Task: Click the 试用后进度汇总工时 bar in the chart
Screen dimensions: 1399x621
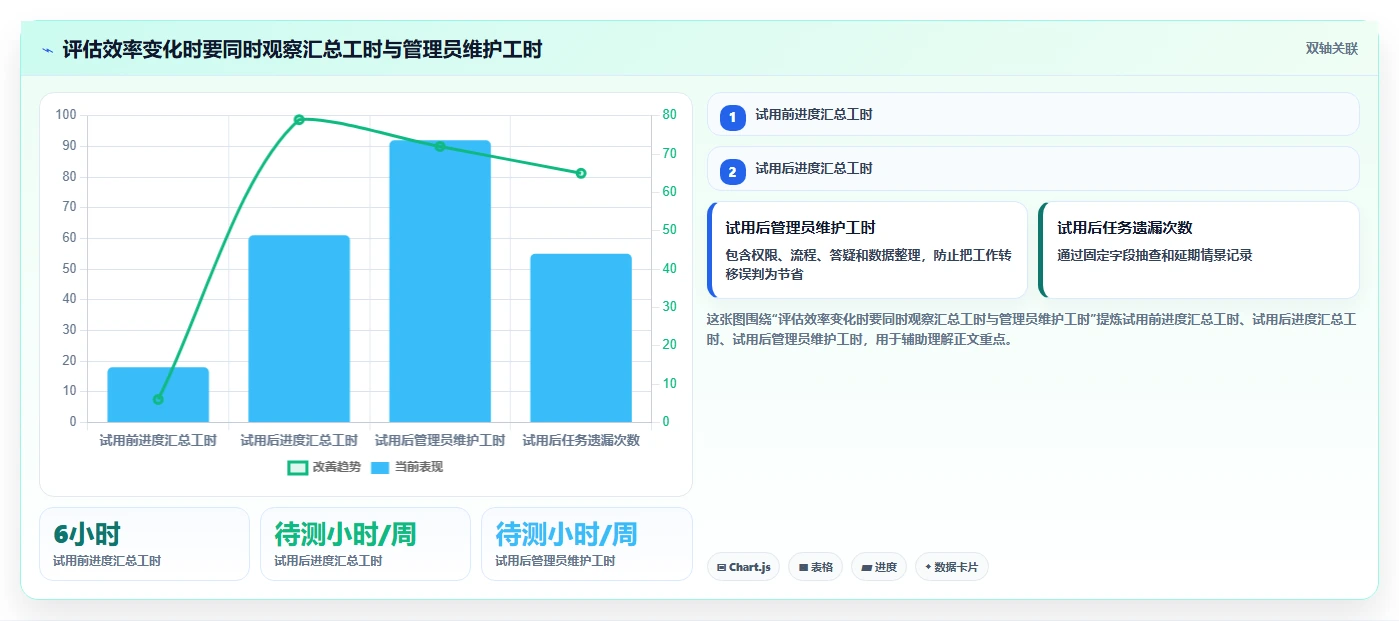Action: [x=299, y=328]
